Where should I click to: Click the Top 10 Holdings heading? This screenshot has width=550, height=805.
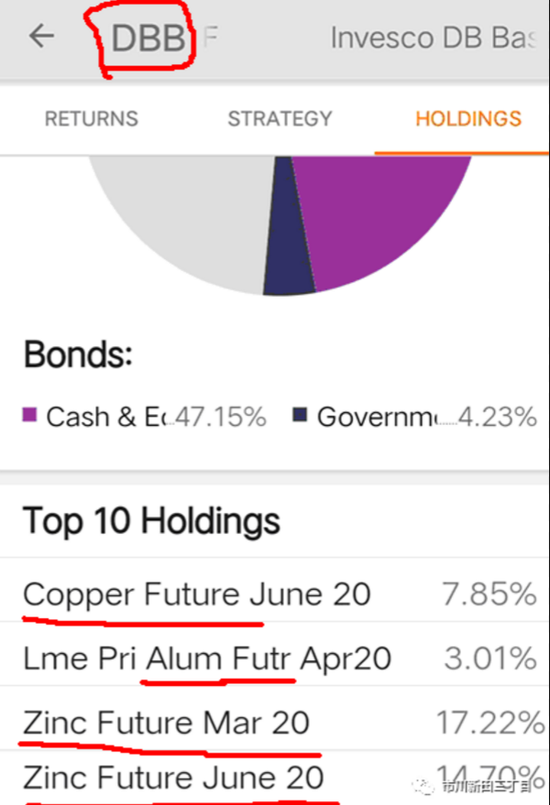point(151,522)
